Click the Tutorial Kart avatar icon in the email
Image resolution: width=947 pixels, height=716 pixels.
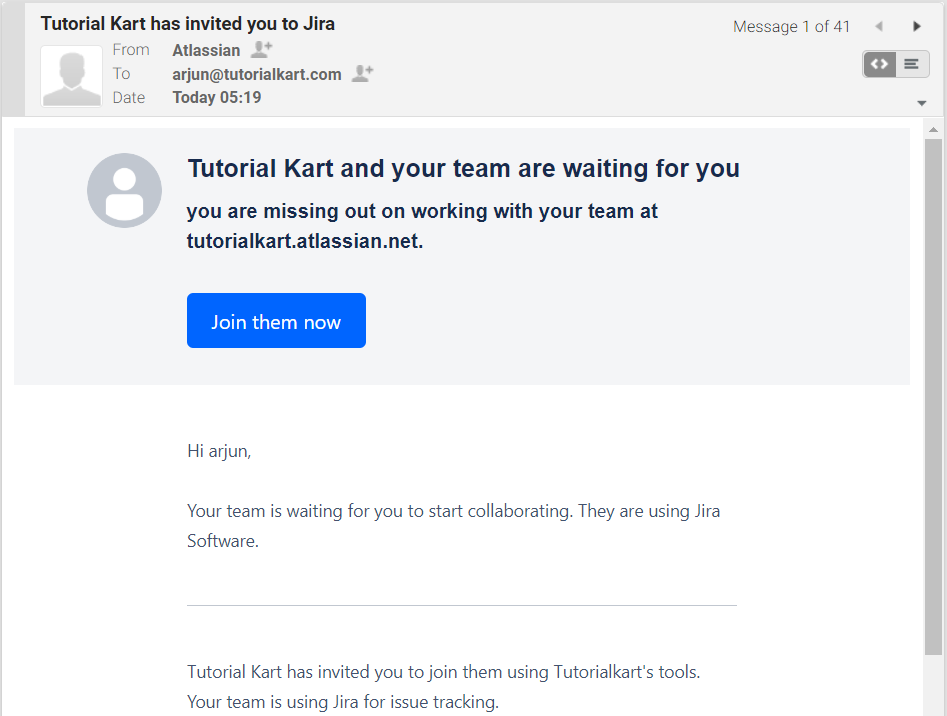124,190
